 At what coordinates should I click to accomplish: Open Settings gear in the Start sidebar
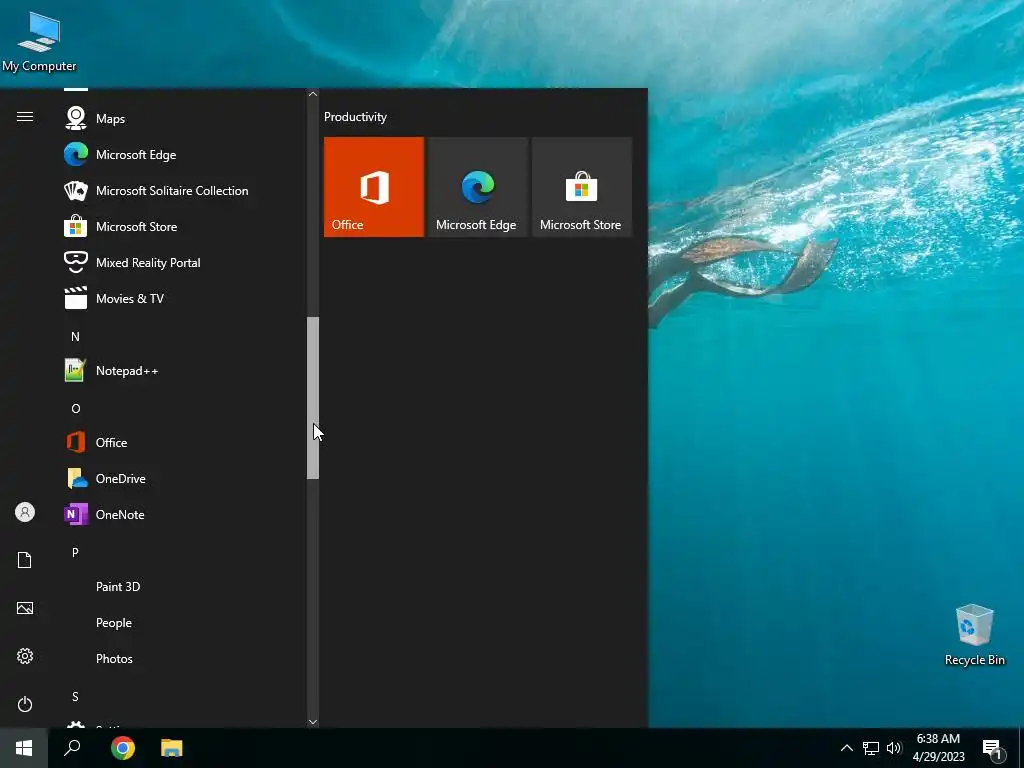click(25, 656)
